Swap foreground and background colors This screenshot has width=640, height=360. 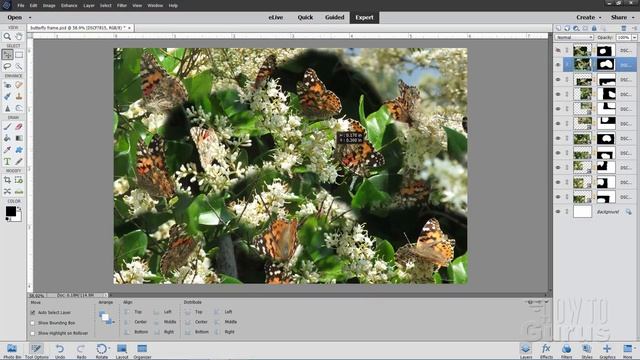pyautogui.click(x=19, y=208)
